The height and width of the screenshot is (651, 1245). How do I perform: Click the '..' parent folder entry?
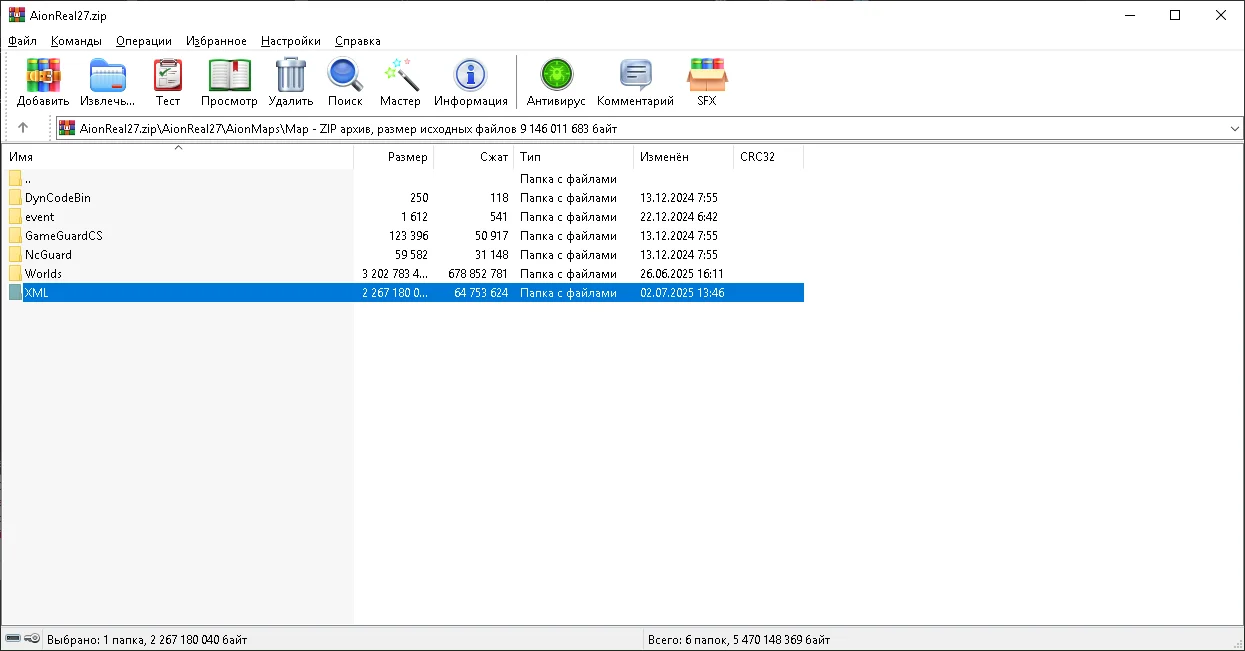28,179
